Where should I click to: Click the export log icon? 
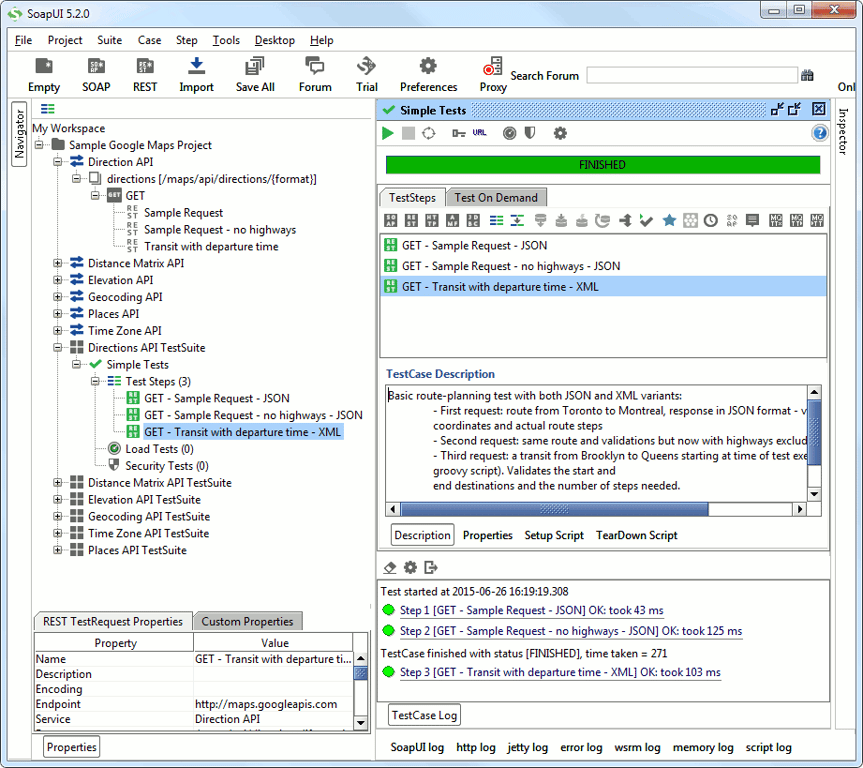[431, 568]
